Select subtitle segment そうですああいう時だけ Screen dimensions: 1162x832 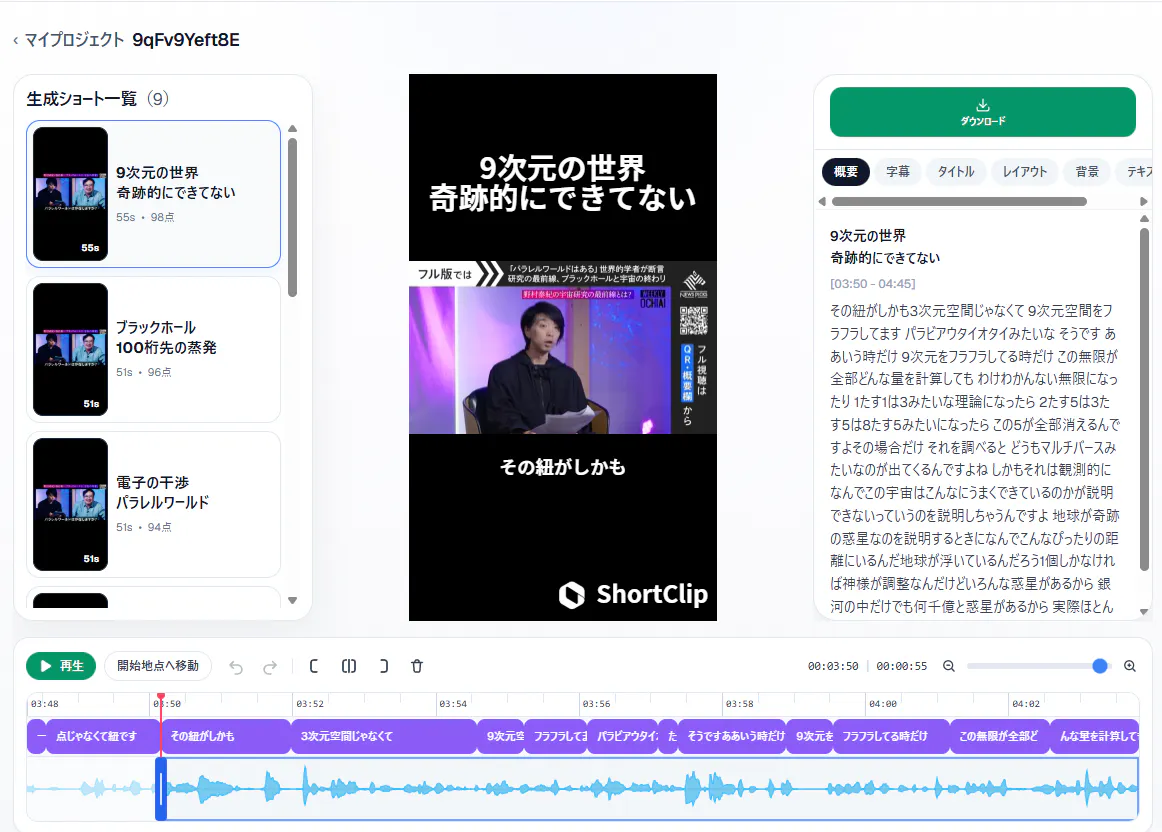coord(732,736)
